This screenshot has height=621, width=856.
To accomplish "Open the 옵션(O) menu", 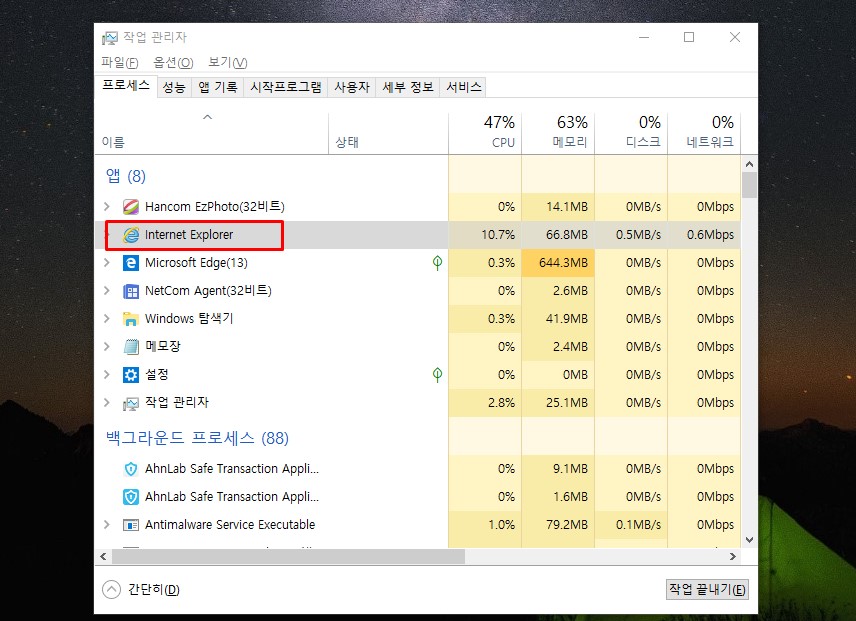I will 173,63.
